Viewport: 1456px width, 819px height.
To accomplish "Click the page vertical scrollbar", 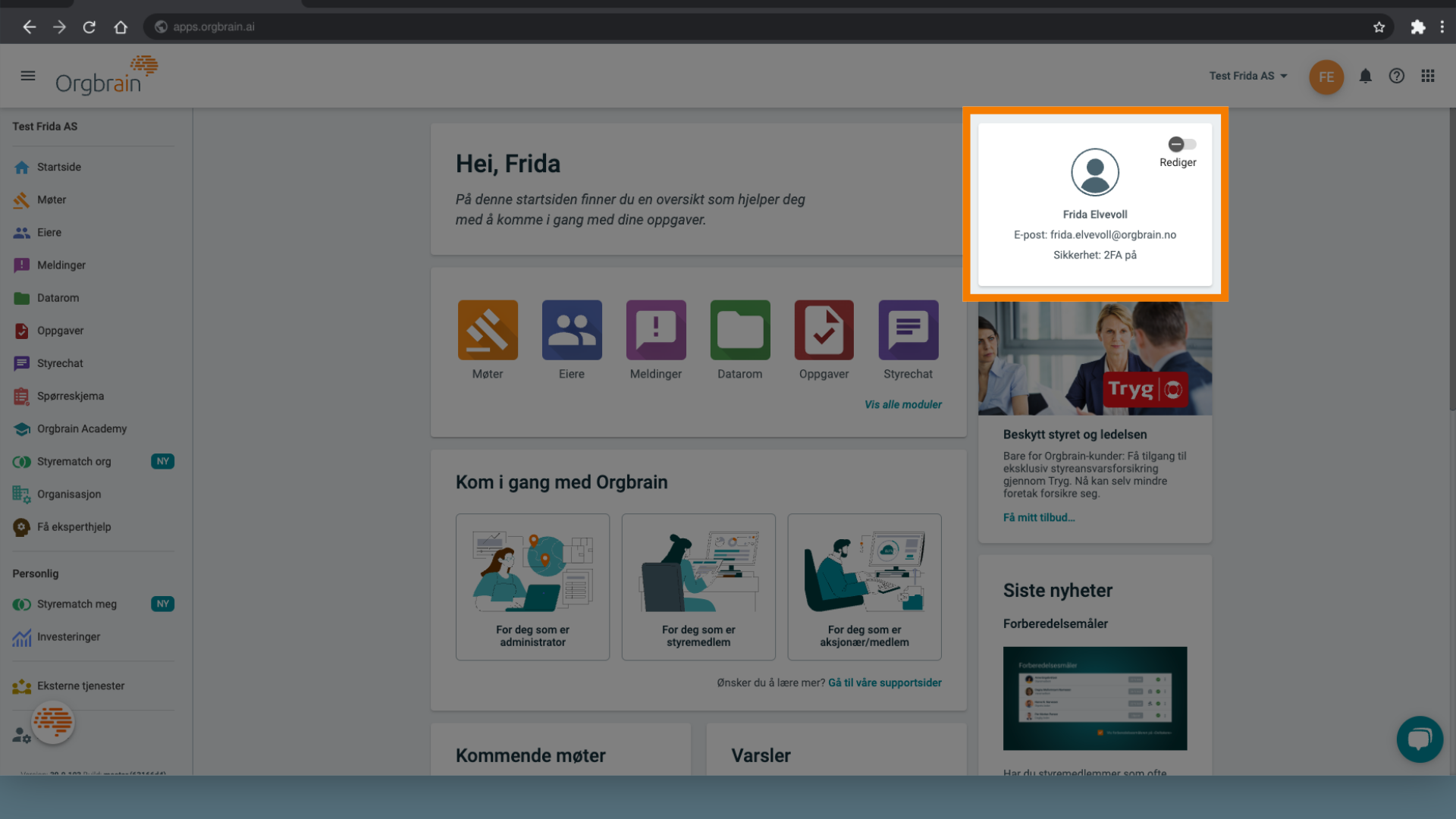I will point(1452,258).
